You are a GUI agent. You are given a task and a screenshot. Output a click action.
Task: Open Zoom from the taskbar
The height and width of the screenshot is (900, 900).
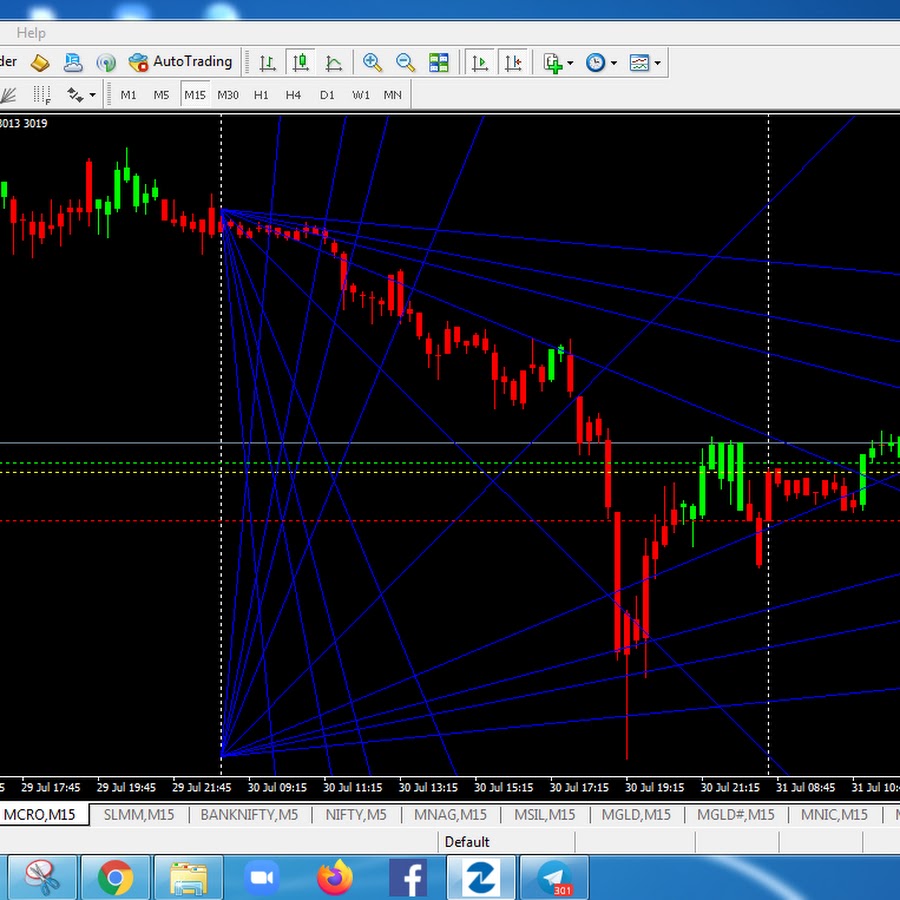pyautogui.click(x=261, y=877)
